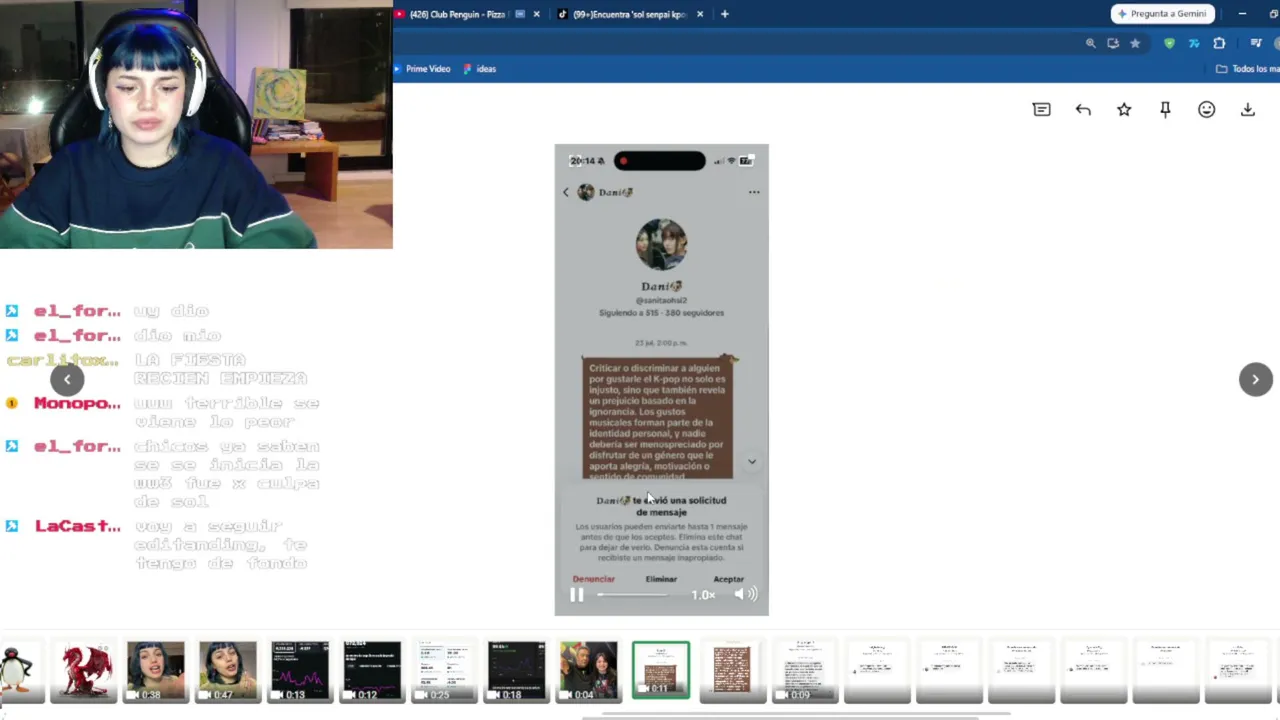Select the 0:25 video thumbnail

pyautogui.click(x=444, y=670)
